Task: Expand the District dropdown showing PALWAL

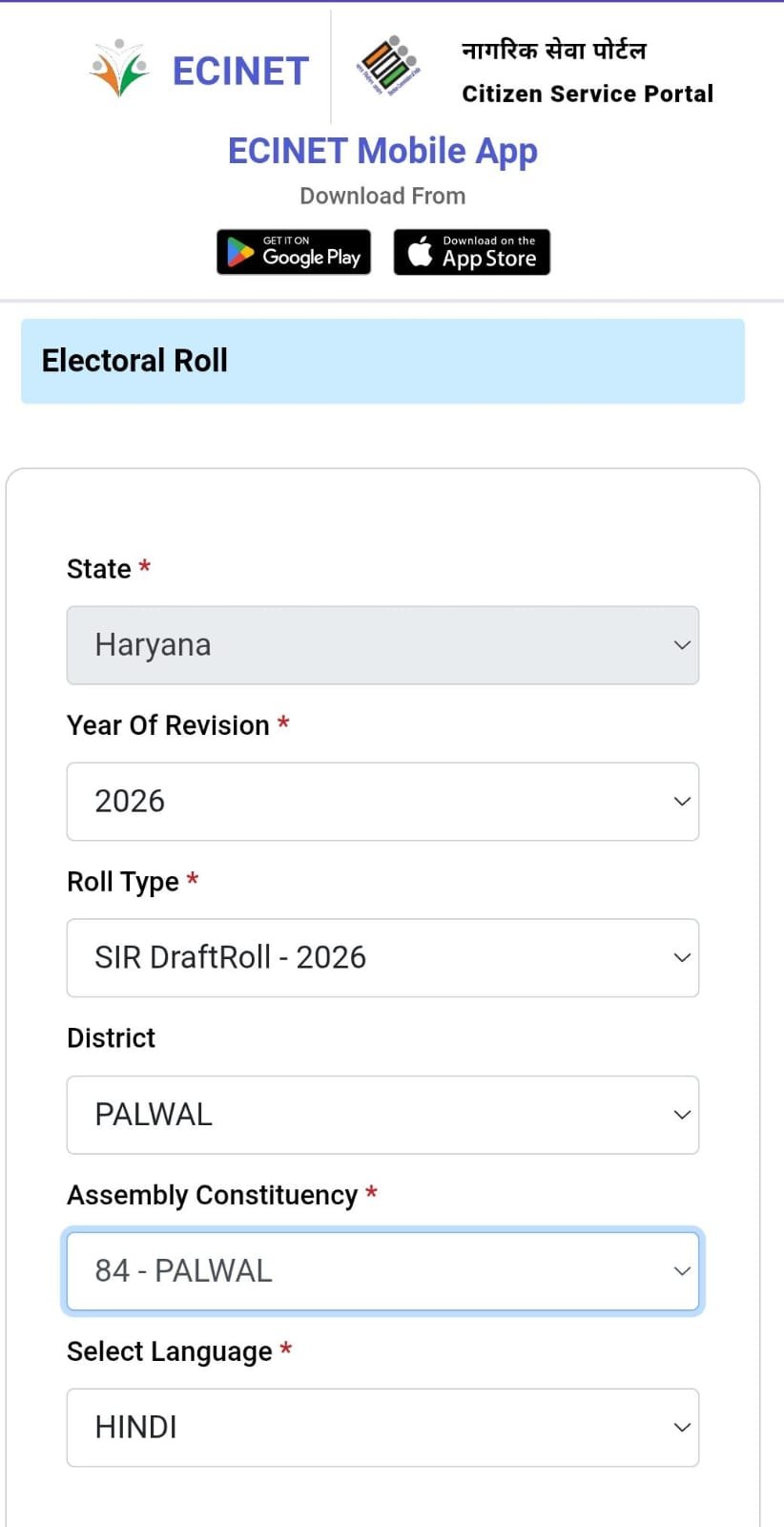Action: coord(382,1115)
